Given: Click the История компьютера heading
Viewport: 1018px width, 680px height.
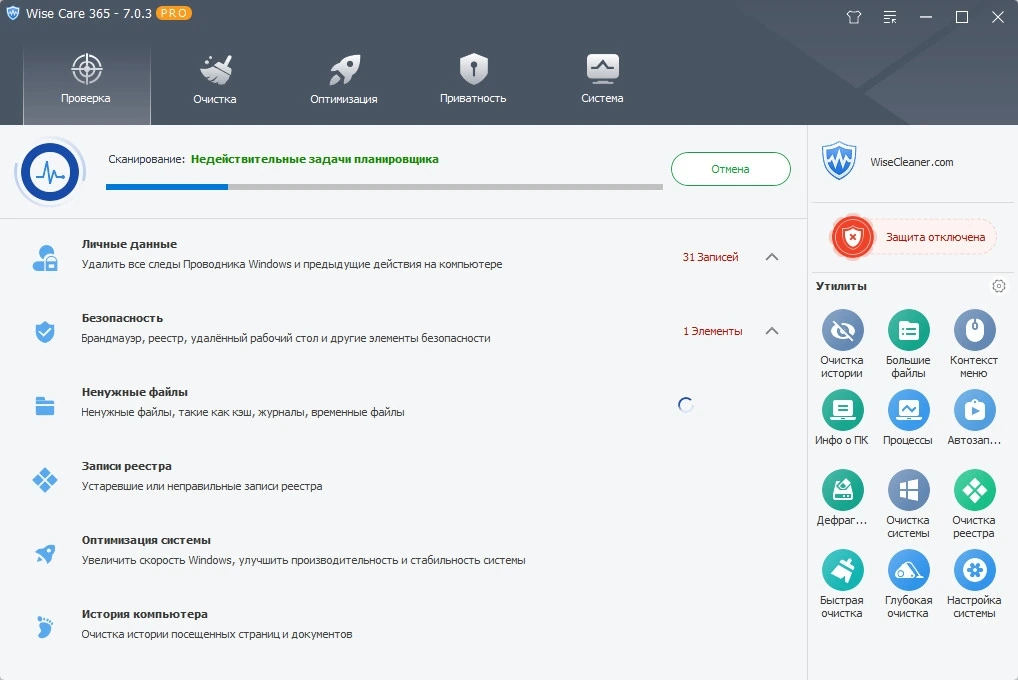Looking at the screenshot, I should click(145, 614).
